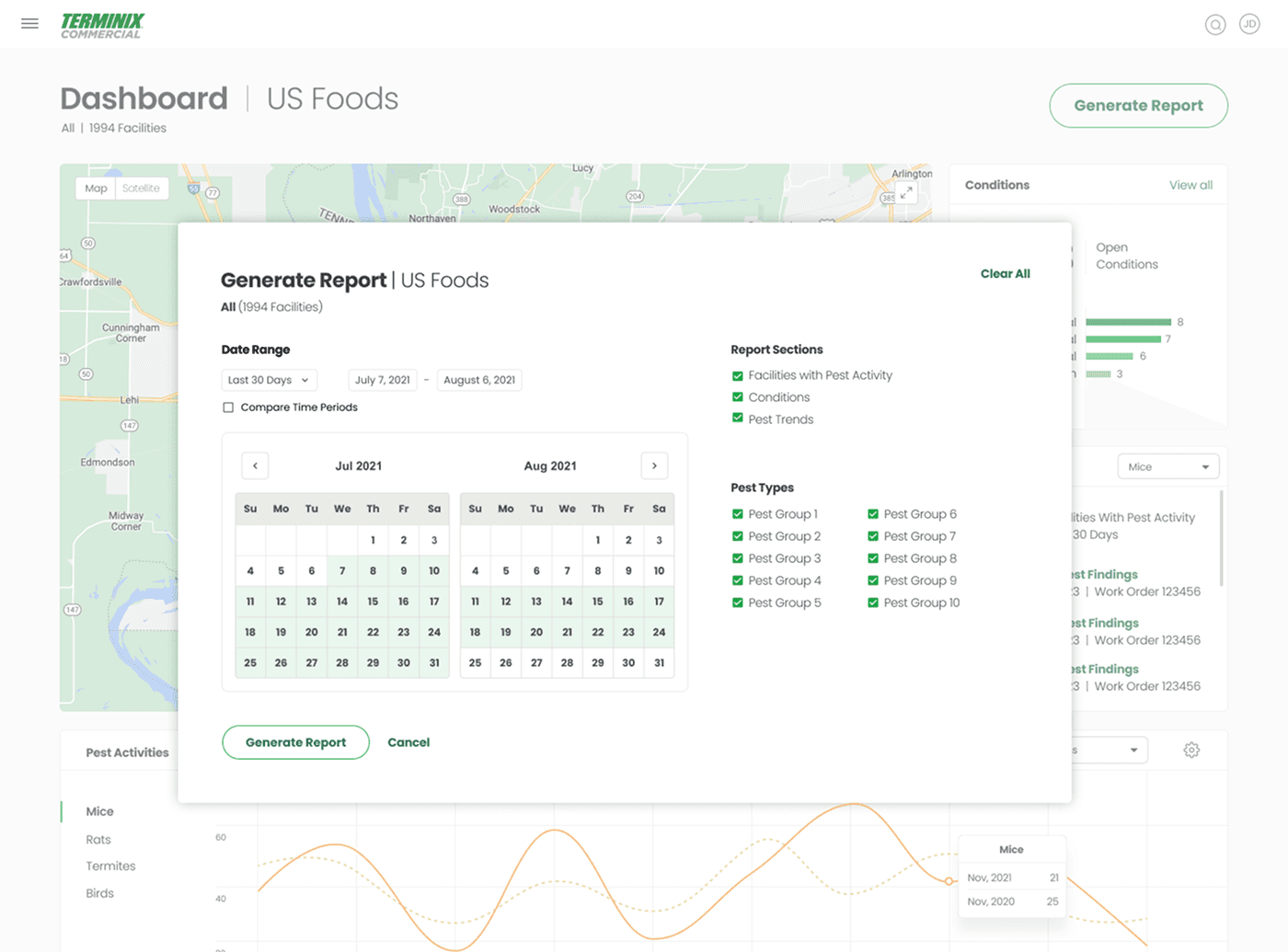1288x952 pixels.
Task: Select July 7 in the calendar
Action: click(342, 571)
